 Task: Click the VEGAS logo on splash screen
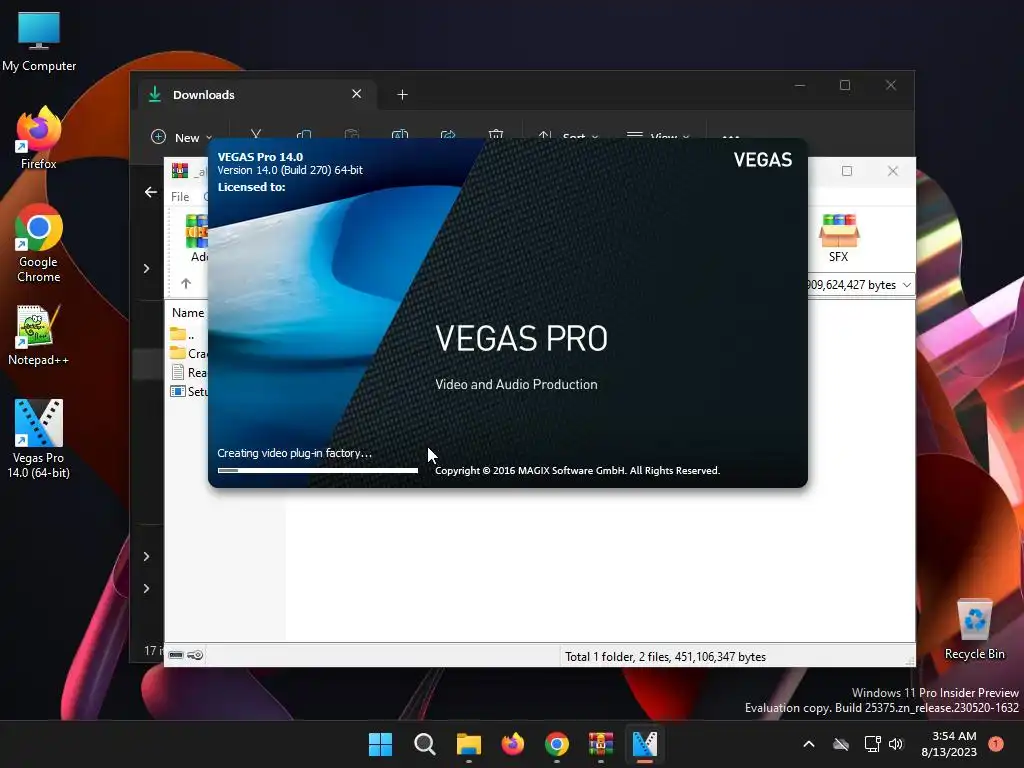pos(763,160)
